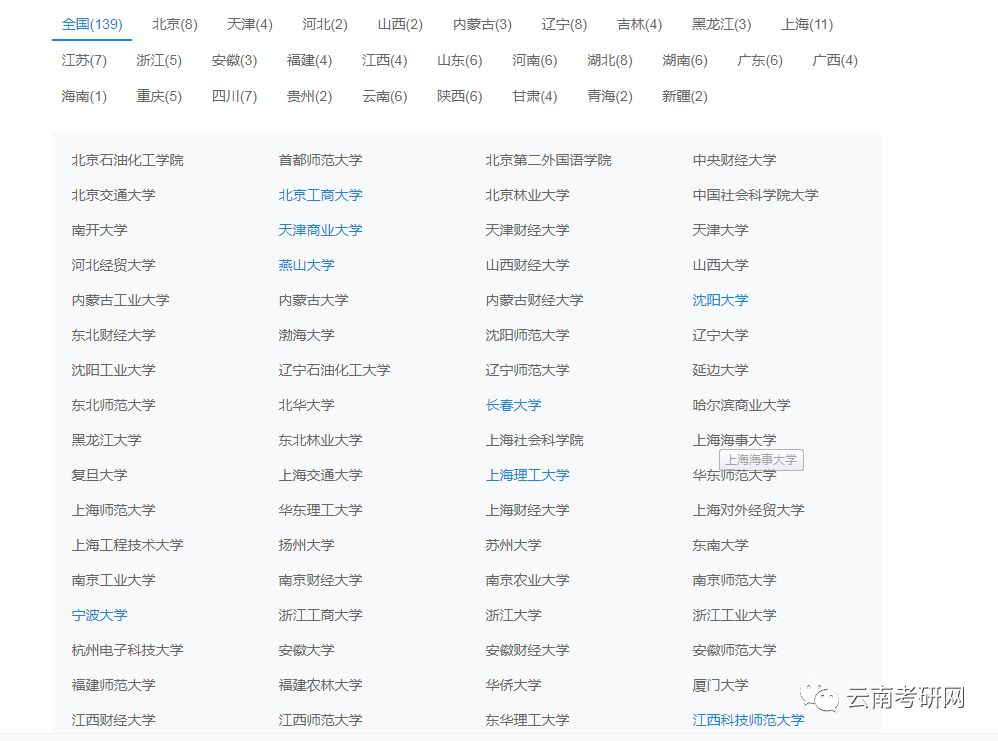This screenshot has width=998, height=741.
Task: Choose 江西财经大学
Action: (113, 720)
